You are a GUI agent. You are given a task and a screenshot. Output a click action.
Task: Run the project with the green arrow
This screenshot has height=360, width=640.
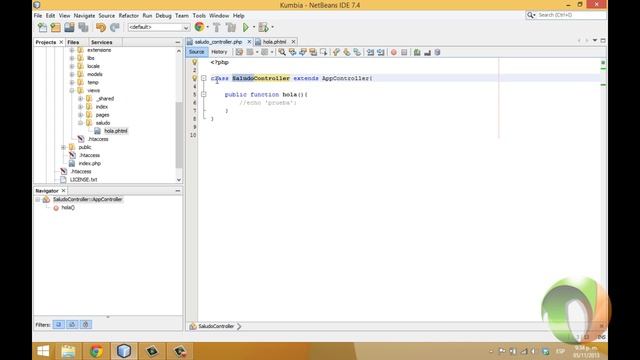point(245,27)
